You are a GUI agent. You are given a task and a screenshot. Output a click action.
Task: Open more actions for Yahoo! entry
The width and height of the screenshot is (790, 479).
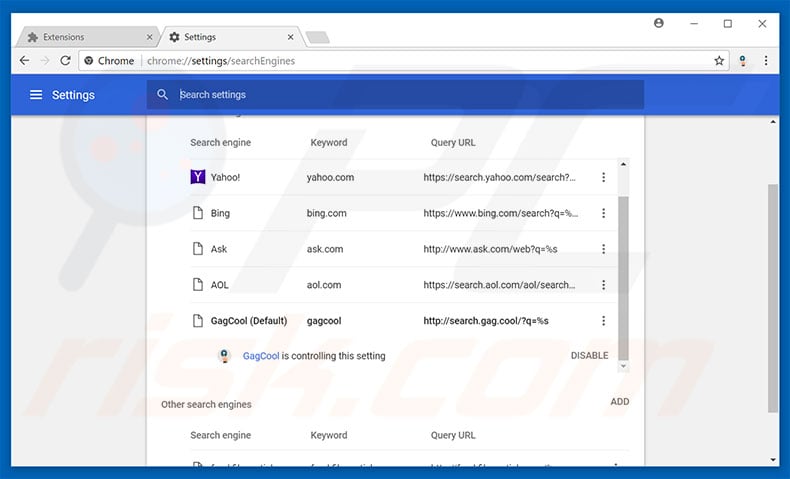[603, 177]
